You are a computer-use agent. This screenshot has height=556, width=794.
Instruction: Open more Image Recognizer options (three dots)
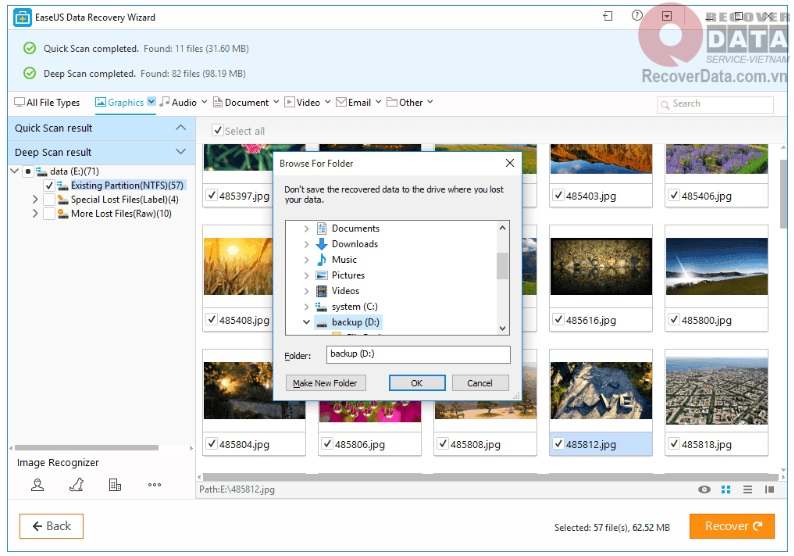pyautogui.click(x=154, y=485)
